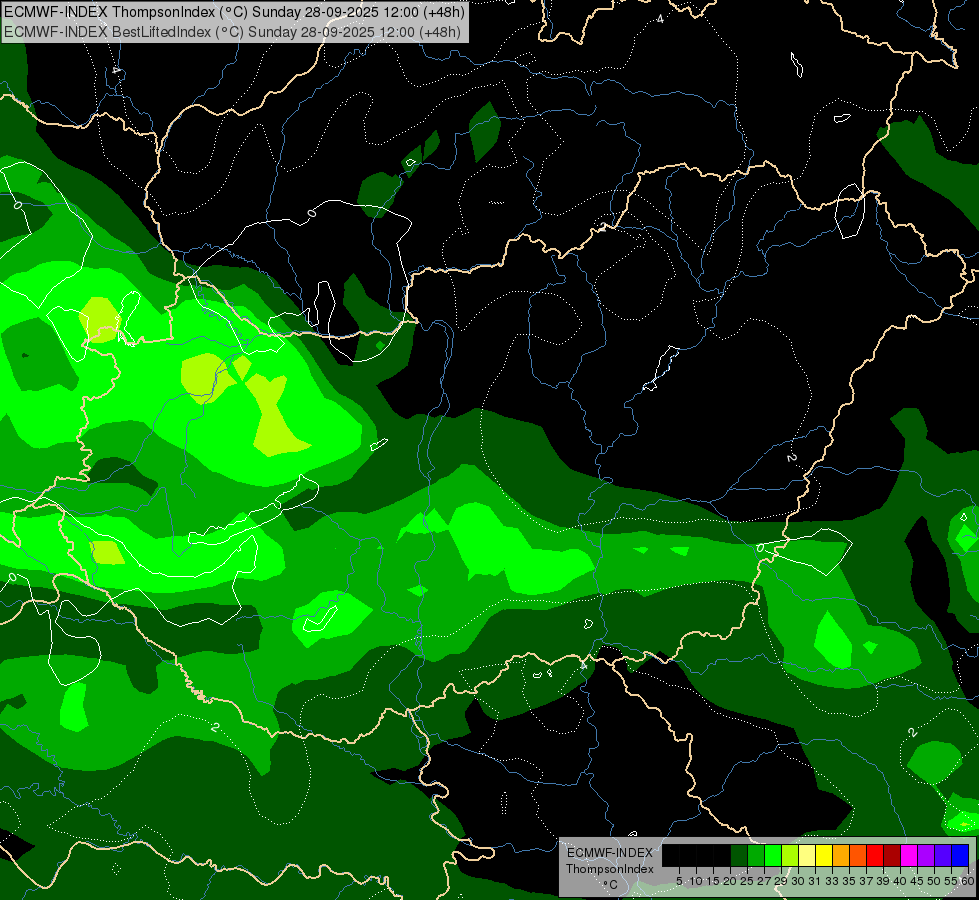Click the °C unit label in the legend
Screen dimensions: 979x900
(609, 884)
